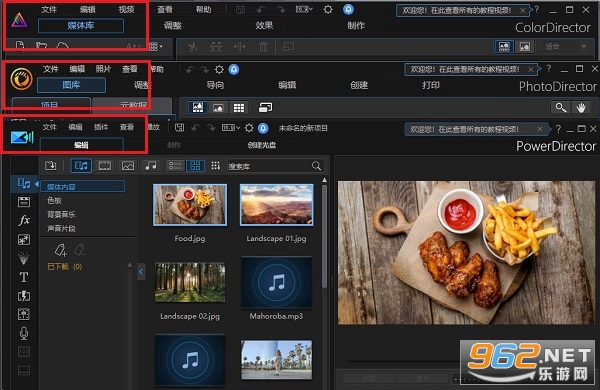Viewport: 600px width, 390px height.
Task: Click PhotoDirector notification bell icon
Action: point(234,69)
